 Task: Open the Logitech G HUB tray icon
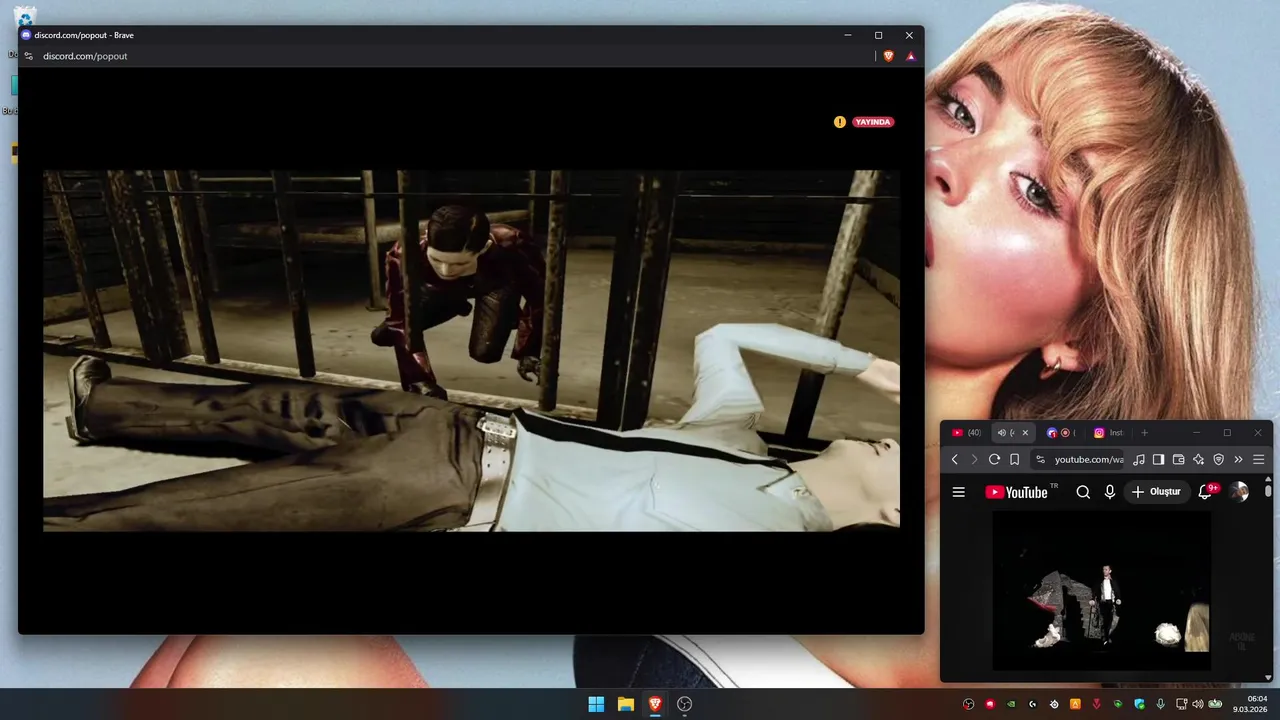pos(1033,704)
